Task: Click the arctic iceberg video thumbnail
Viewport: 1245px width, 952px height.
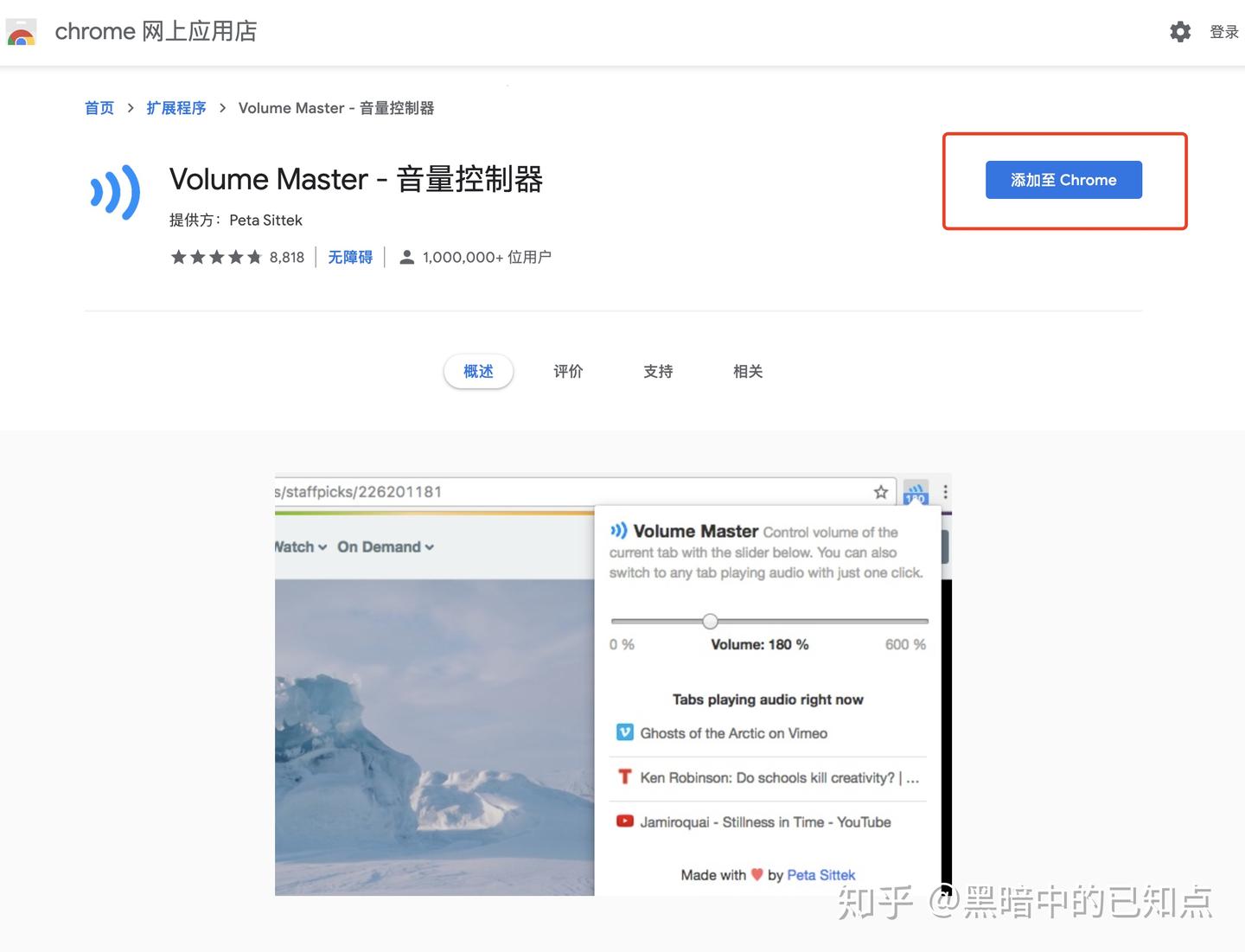Action: (435, 737)
